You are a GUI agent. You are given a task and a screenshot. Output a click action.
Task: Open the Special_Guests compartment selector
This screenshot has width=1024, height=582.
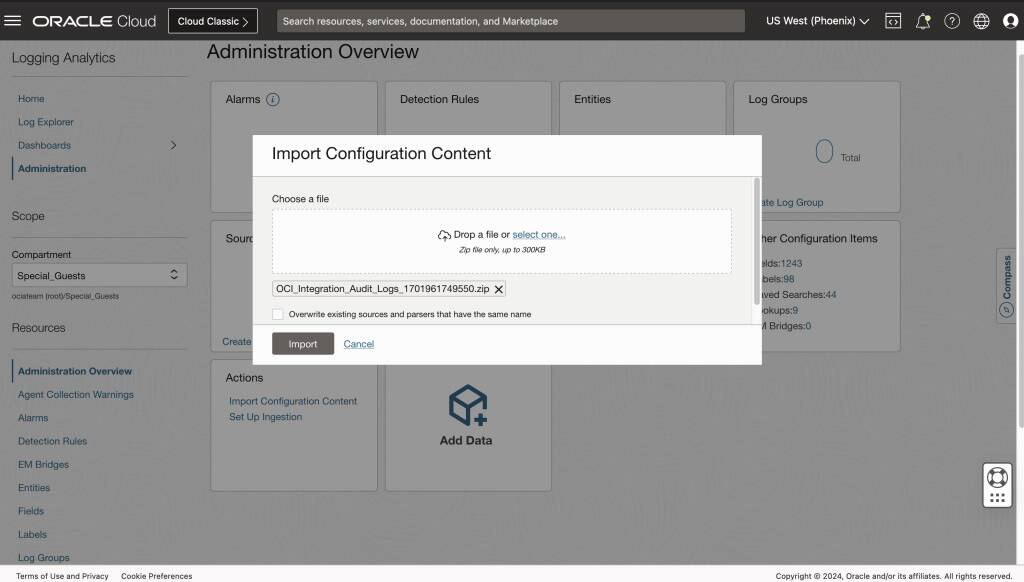coord(97,274)
